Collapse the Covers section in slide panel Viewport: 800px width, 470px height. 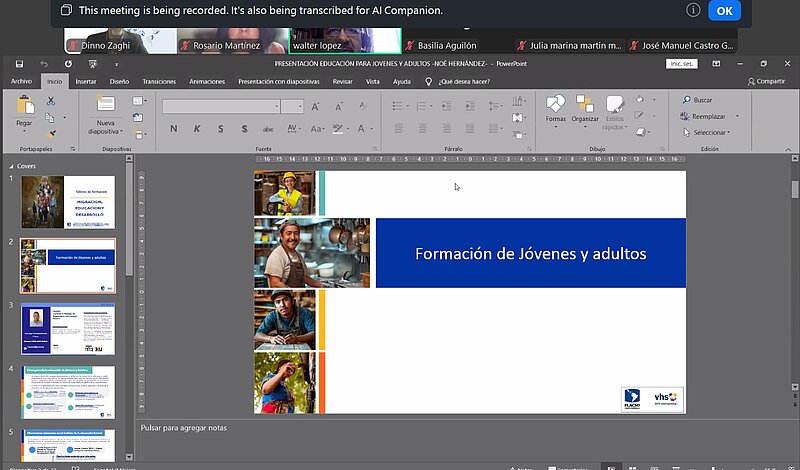pos(12,167)
